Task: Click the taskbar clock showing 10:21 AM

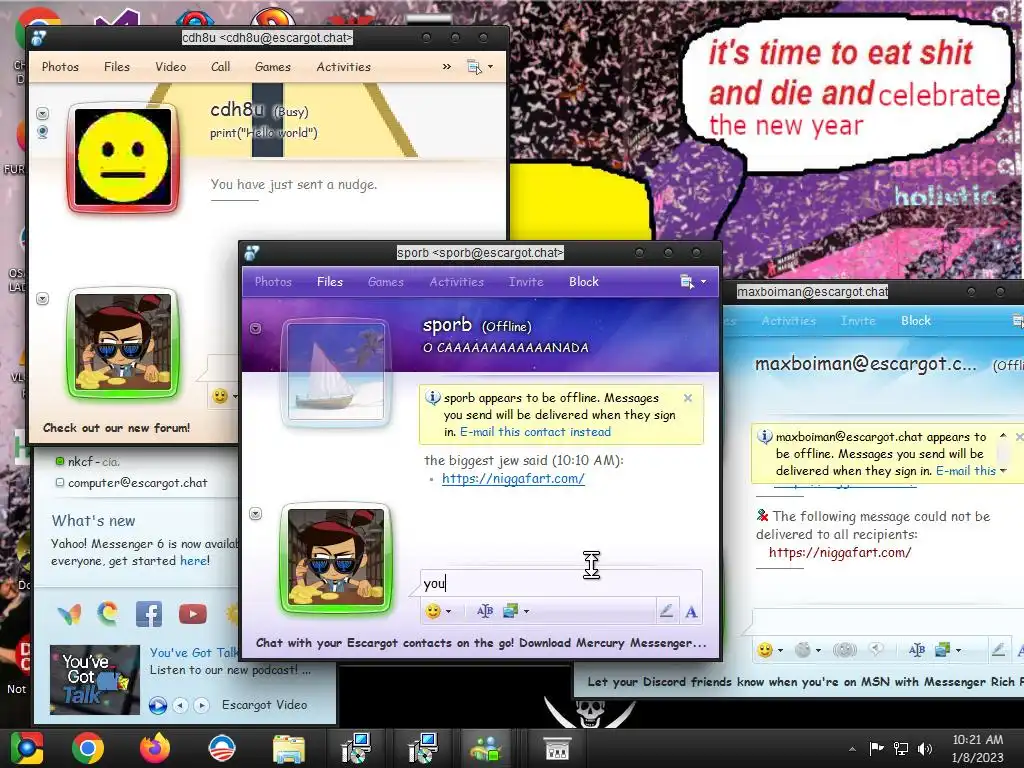Action: coord(978,748)
